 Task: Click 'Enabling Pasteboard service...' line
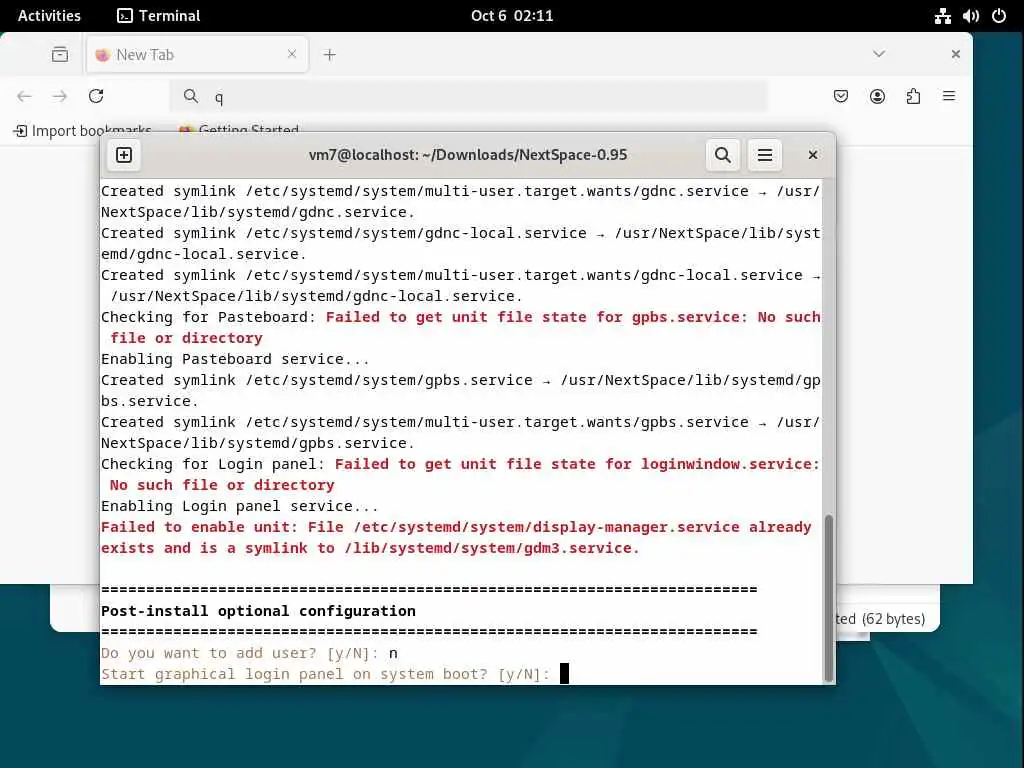click(x=234, y=359)
